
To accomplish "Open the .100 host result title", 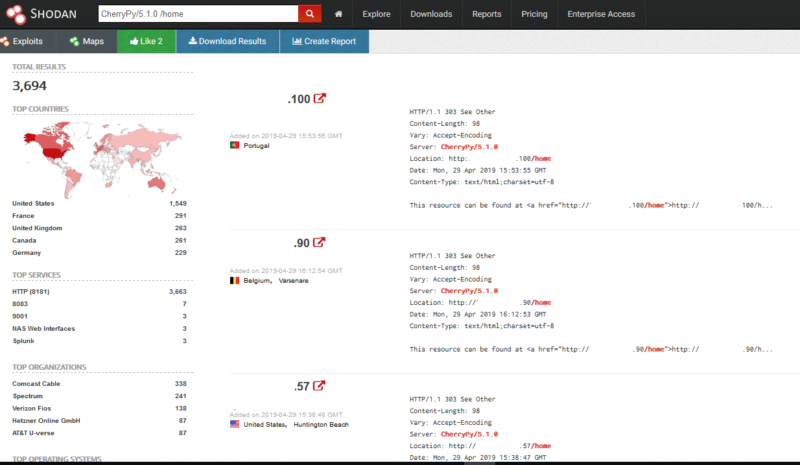I will pyautogui.click(x=299, y=99).
